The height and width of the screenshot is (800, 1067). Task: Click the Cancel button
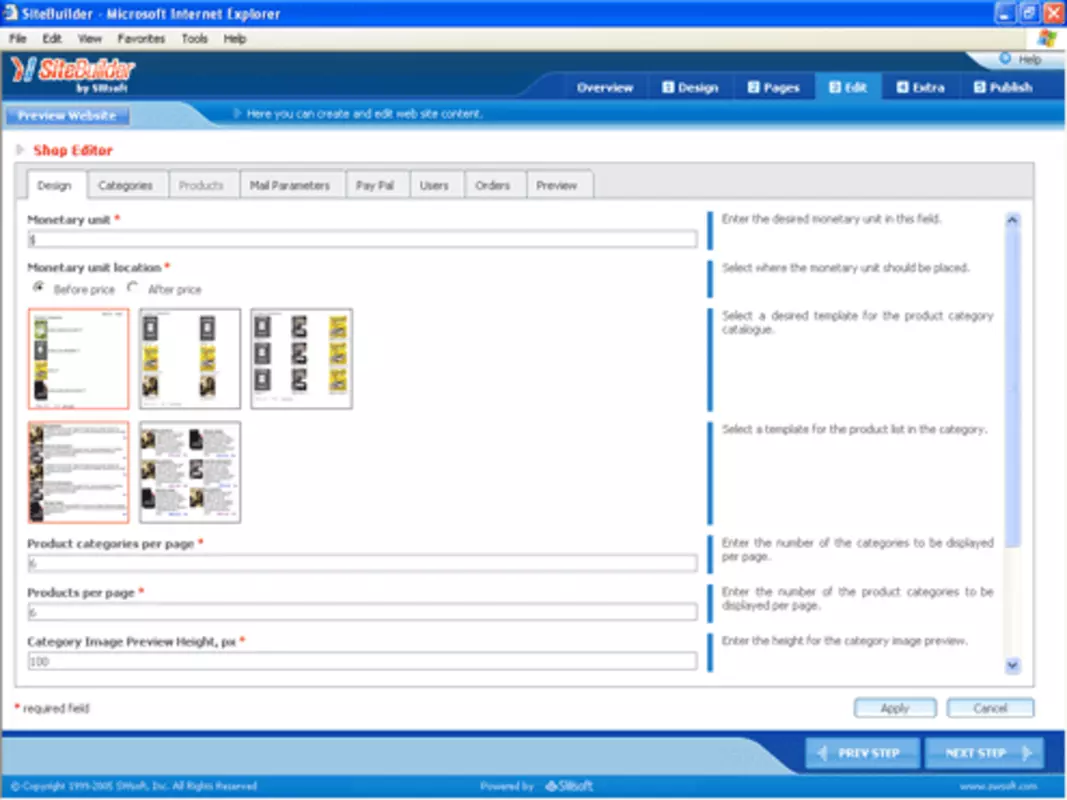(x=990, y=708)
